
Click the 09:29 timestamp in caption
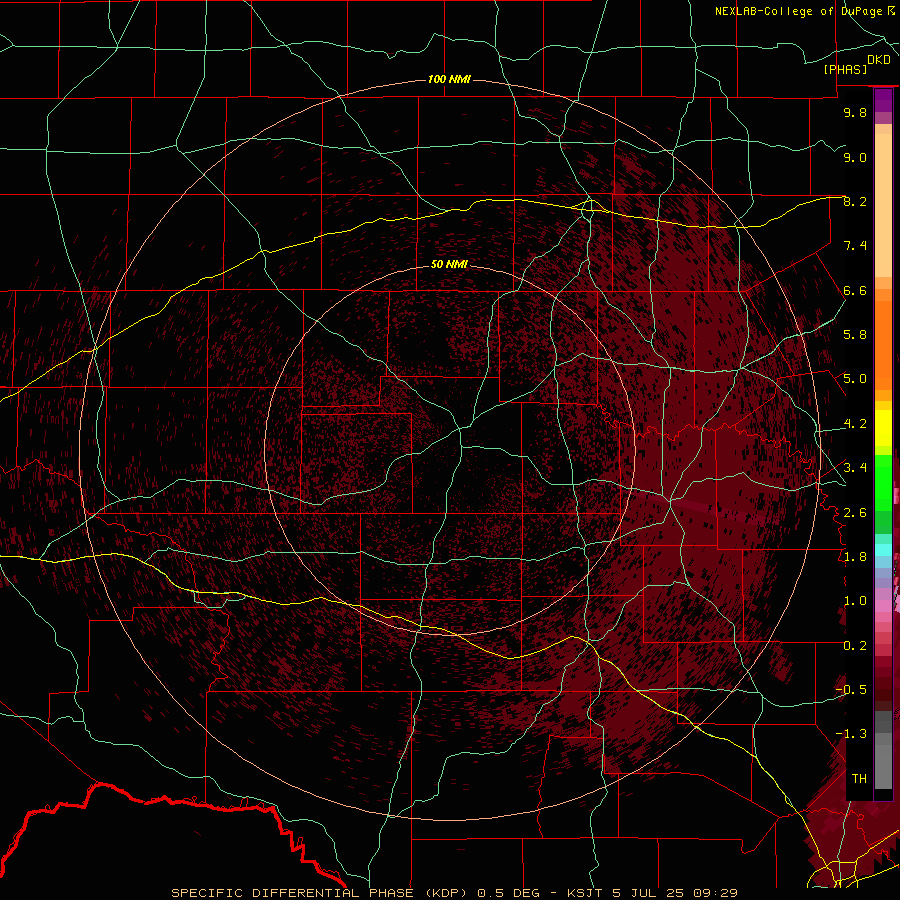(x=715, y=893)
